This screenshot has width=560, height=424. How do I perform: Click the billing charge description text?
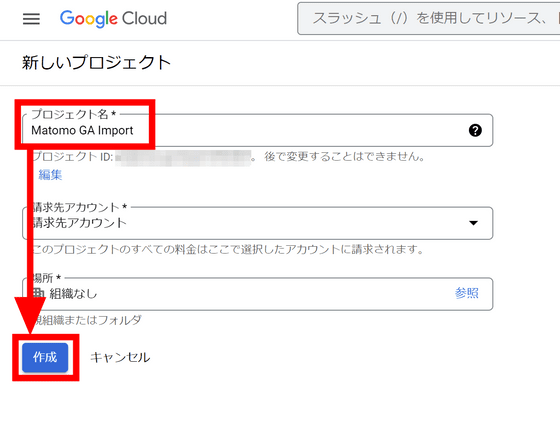click(228, 249)
